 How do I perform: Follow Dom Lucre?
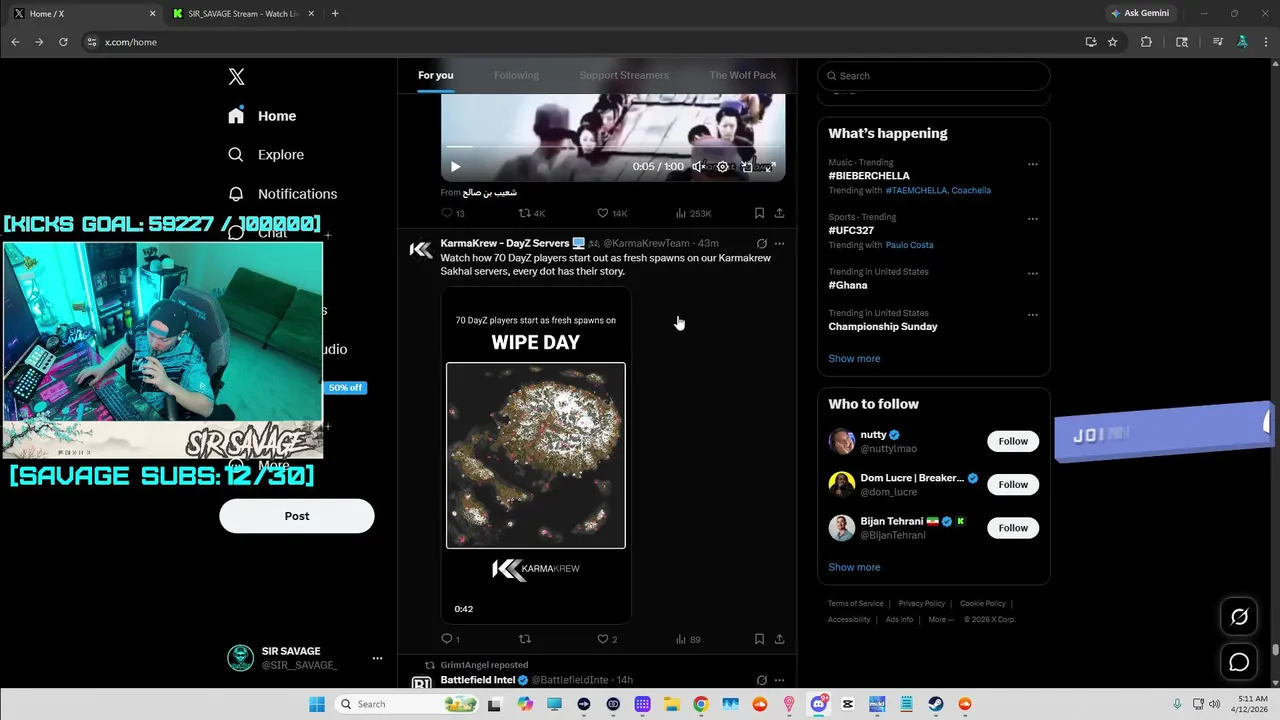[x=1013, y=485]
